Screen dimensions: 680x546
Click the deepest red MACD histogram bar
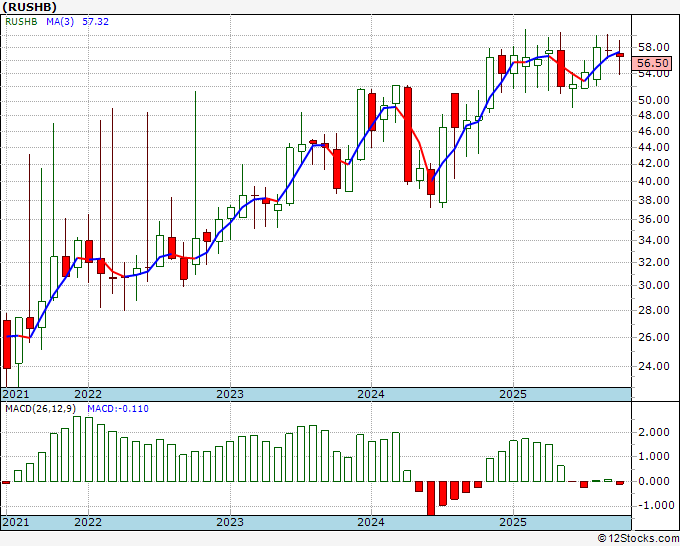(x=431, y=498)
